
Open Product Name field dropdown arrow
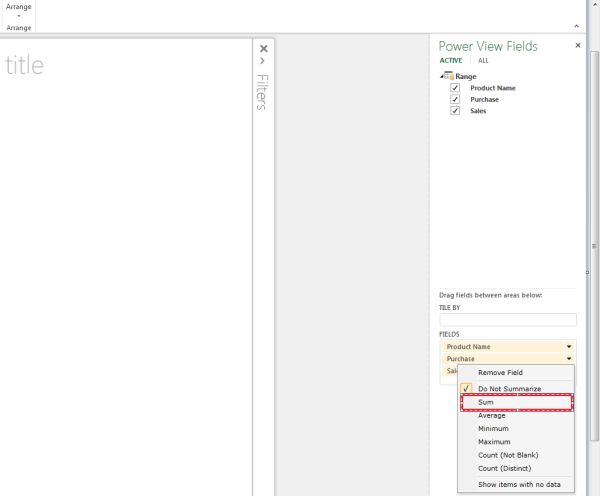(x=569, y=347)
